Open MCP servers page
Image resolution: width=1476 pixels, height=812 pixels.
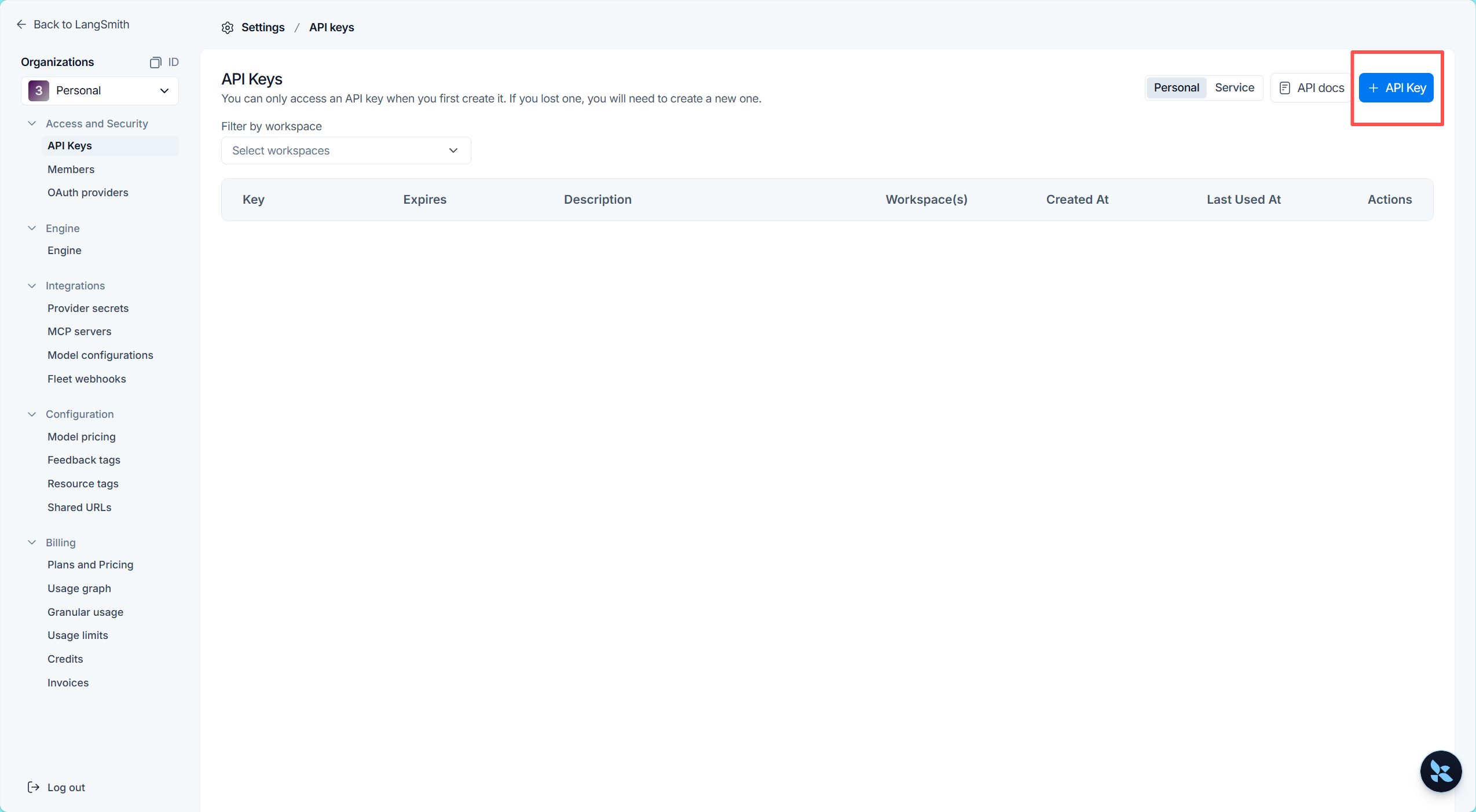coord(79,332)
